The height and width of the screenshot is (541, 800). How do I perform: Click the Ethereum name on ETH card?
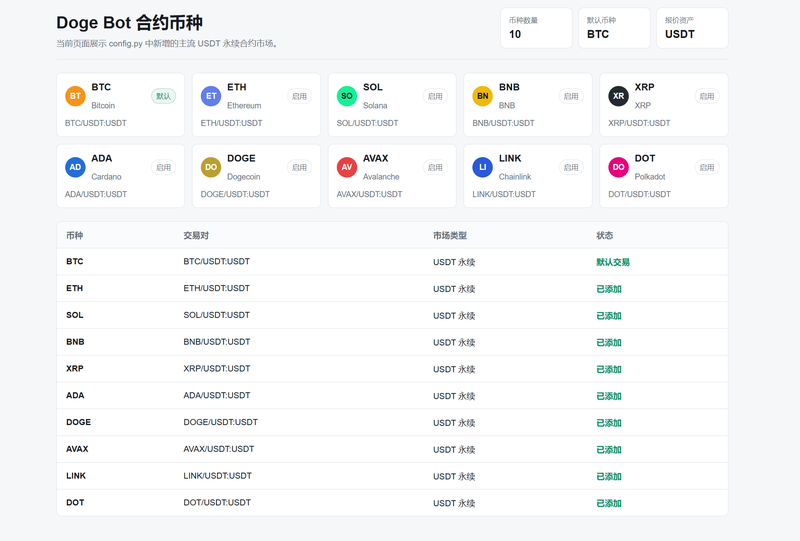(x=244, y=106)
